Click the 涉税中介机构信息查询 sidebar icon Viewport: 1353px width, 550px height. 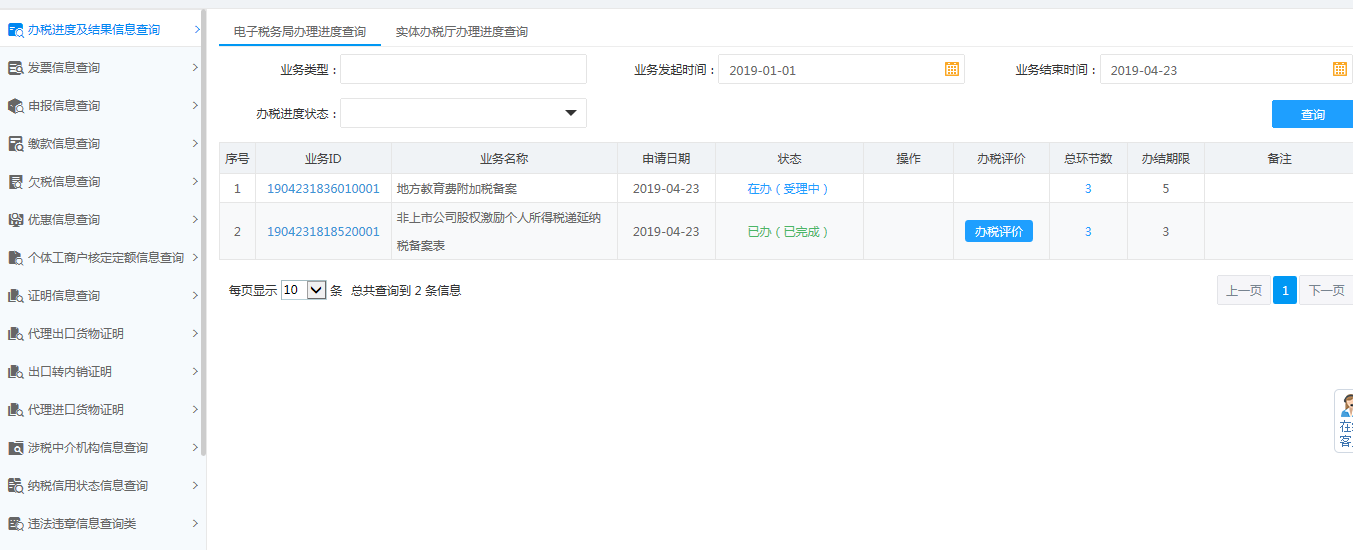(x=15, y=448)
